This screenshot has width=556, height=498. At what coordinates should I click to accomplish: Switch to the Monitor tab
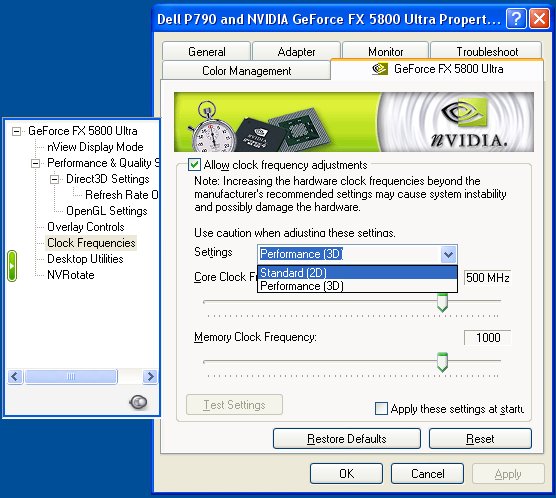coord(385,52)
